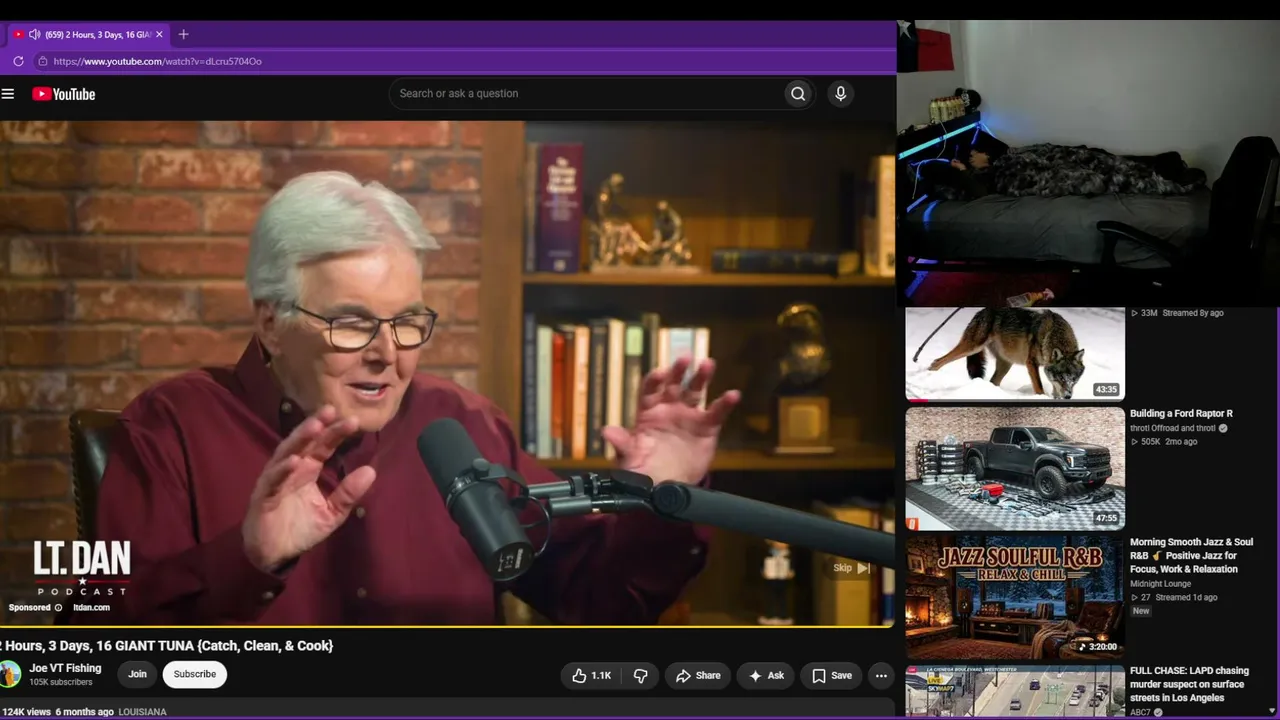Click the 'Sponsored' ad label
Screen dimensions: 1280x720
[x=30, y=607]
